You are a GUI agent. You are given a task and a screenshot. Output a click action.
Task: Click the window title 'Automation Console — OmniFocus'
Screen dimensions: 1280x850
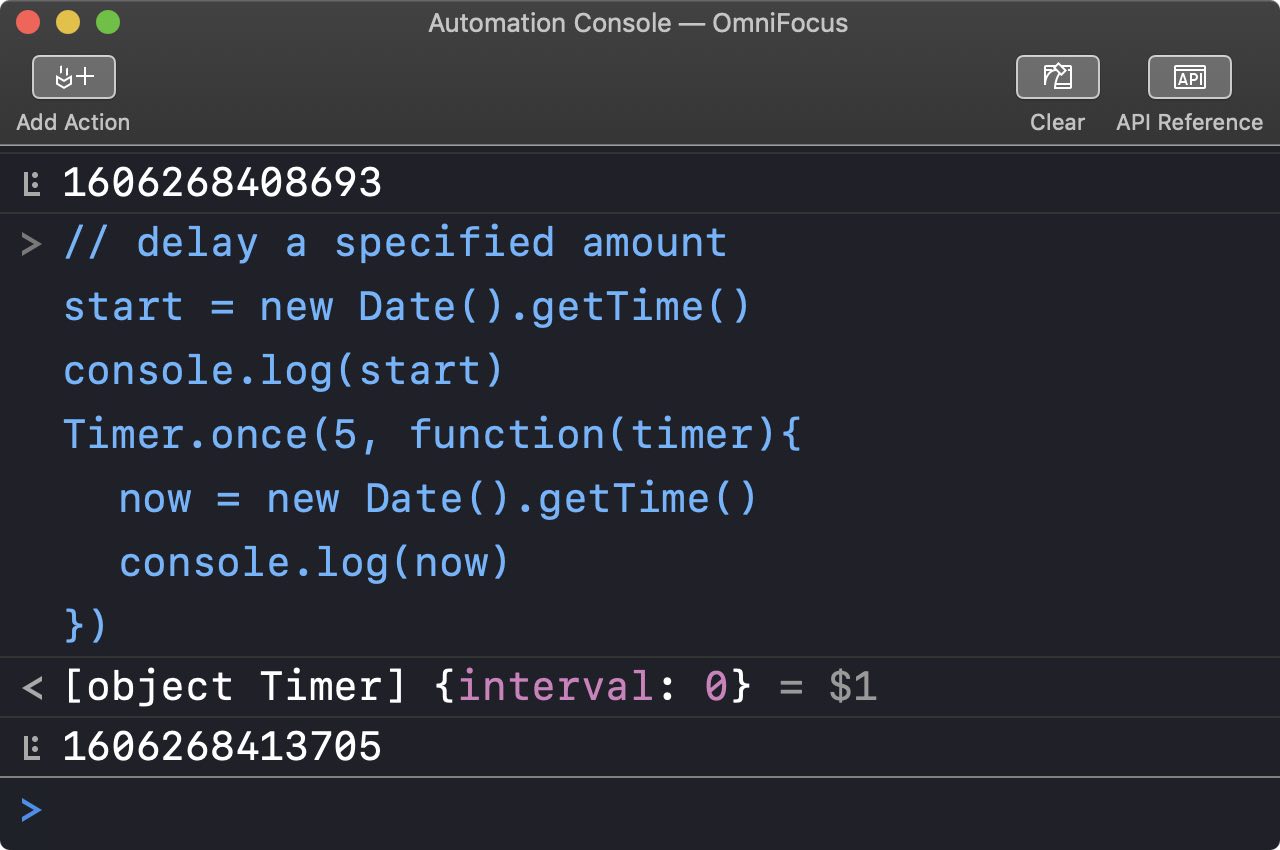(x=638, y=23)
